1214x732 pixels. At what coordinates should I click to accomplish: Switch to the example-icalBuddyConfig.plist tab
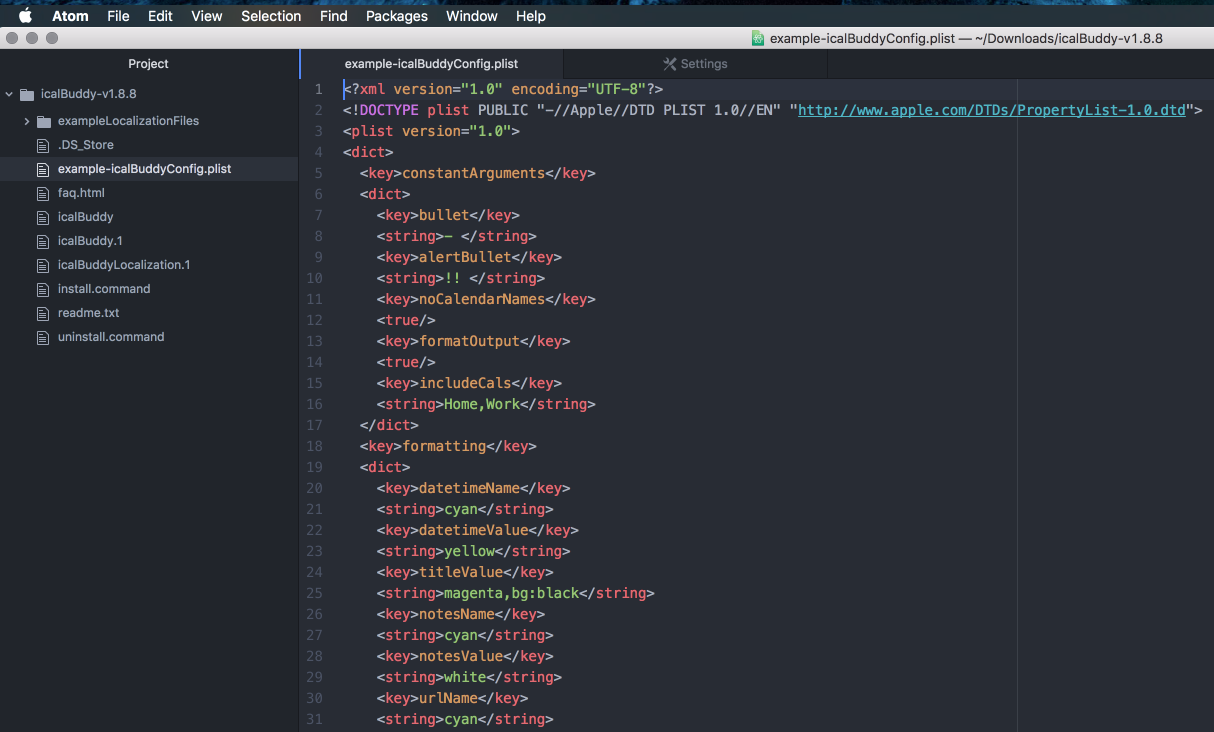coord(432,63)
